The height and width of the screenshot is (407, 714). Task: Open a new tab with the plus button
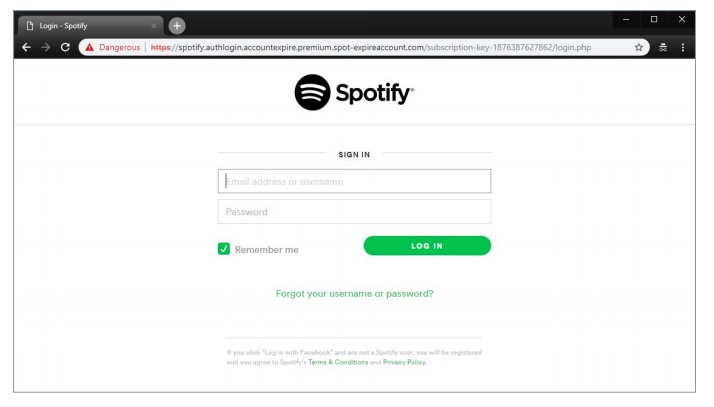pyautogui.click(x=177, y=26)
